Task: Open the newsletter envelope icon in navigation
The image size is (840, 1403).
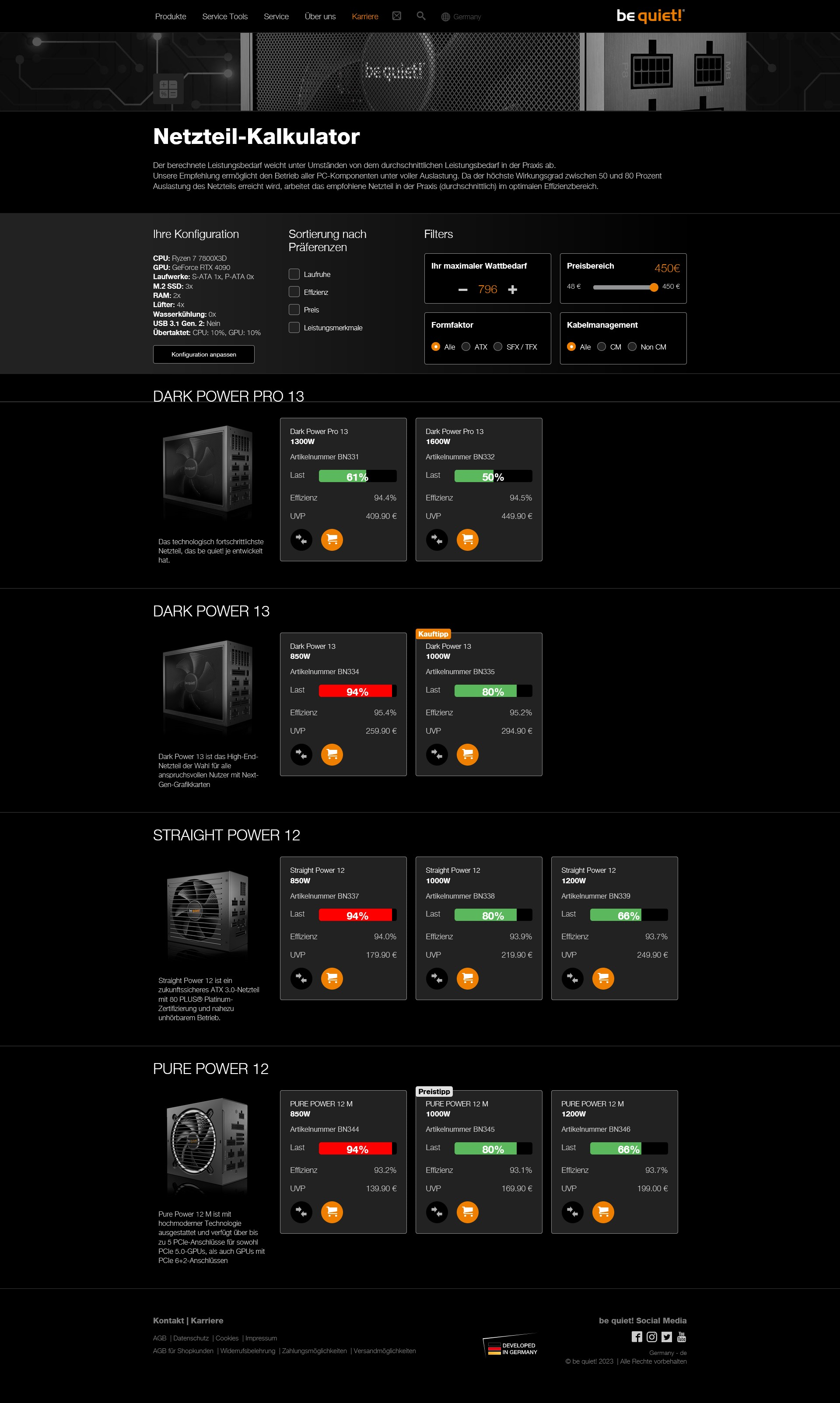Action: [x=397, y=16]
